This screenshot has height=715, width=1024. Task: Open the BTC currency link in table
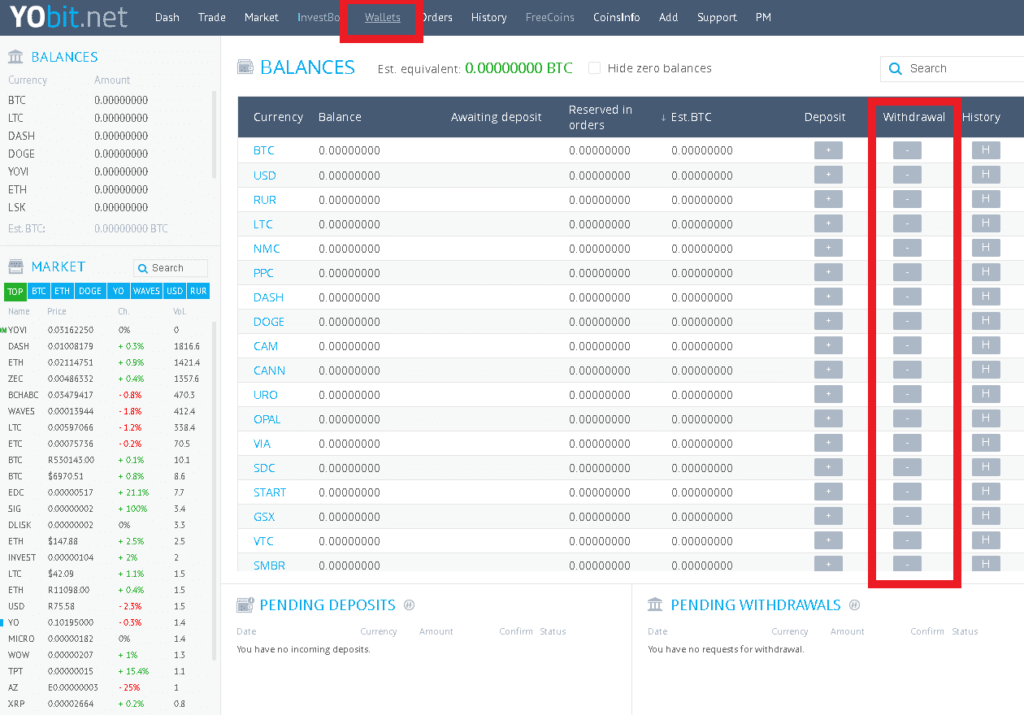[x=264, y=150]
